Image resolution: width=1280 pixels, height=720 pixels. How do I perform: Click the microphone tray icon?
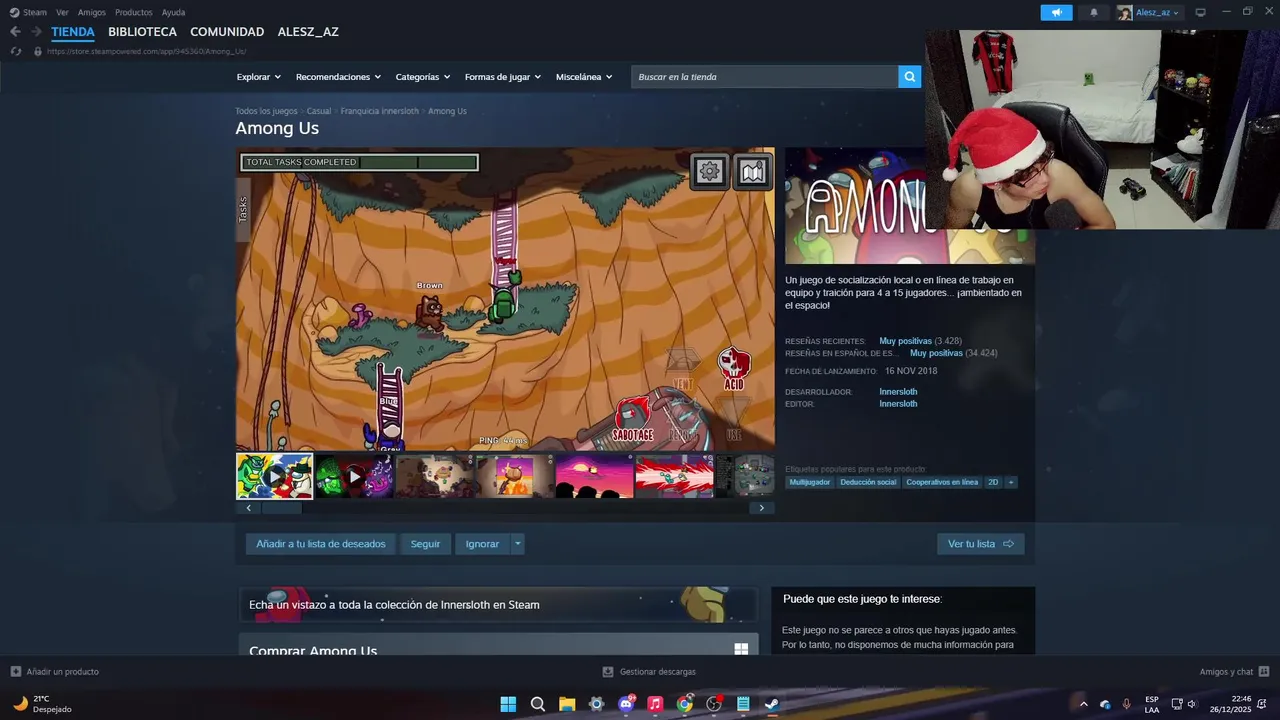(1127, 704)
